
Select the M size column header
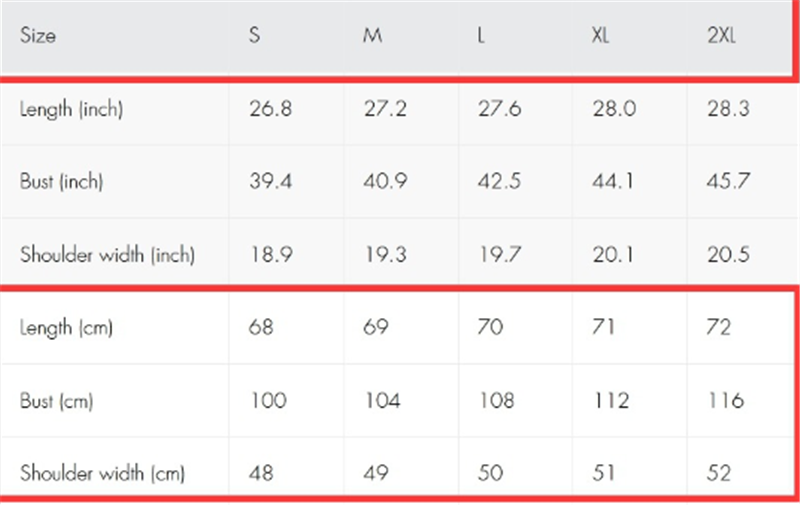tap(372, 36)
